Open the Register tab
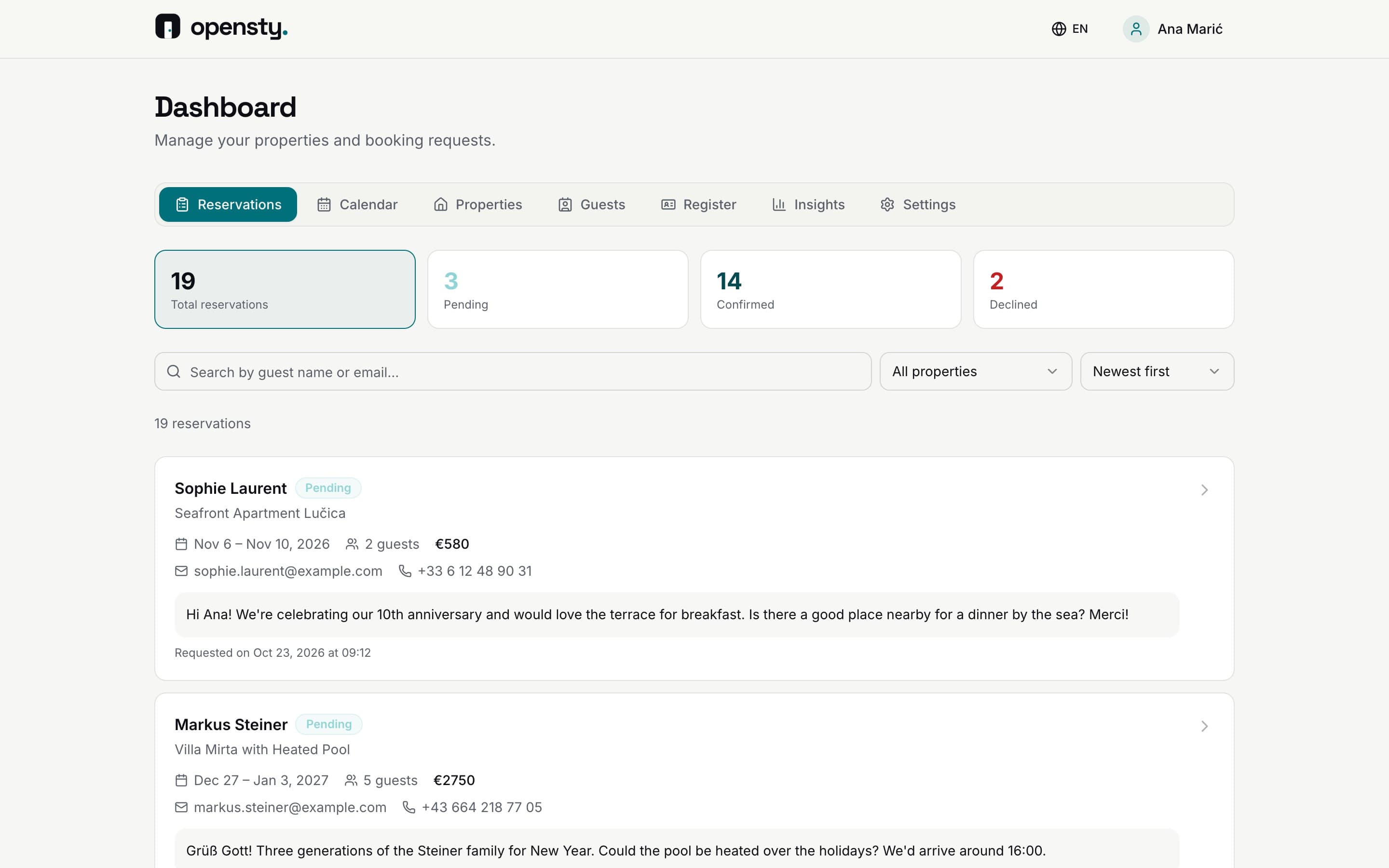This screenshot has width=1389, height=868. (698, 204)
